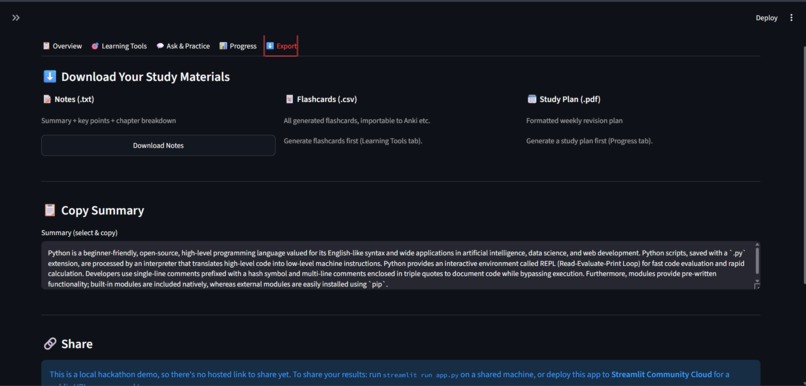Click the Overview tab clipboard icon
Viewport: 806px width, 386px height.
(46, 46)
